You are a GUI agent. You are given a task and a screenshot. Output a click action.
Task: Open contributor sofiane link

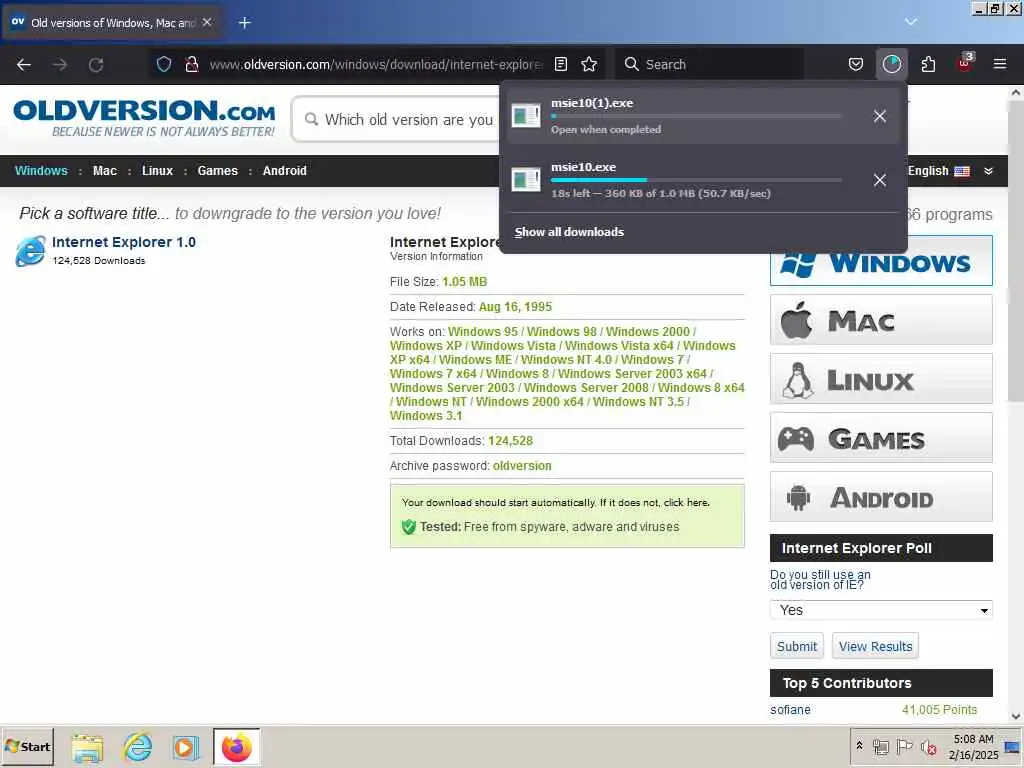coord(790,710)
